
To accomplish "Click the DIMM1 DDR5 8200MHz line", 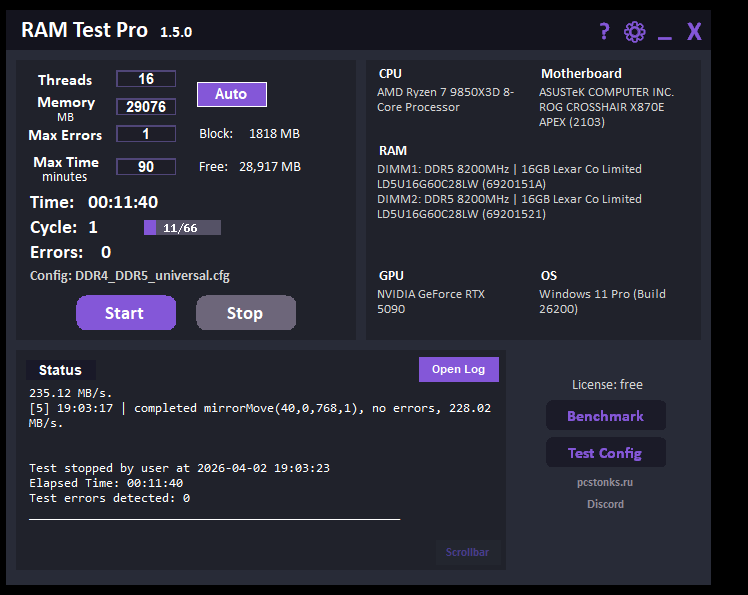I will tap(509, 177).
